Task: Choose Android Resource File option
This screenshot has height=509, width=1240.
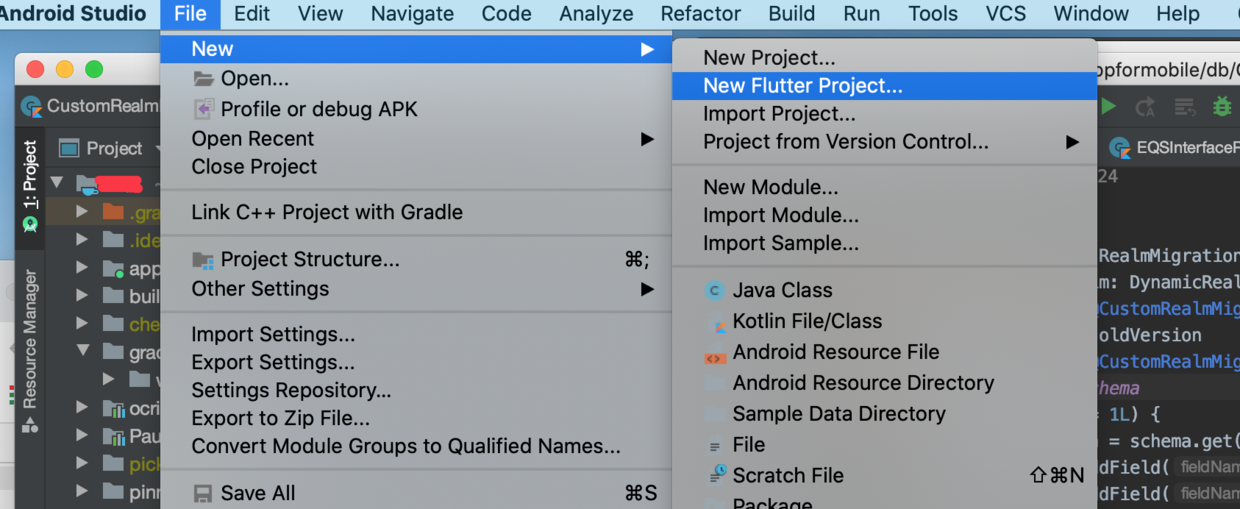Action: tap(835, 352)
